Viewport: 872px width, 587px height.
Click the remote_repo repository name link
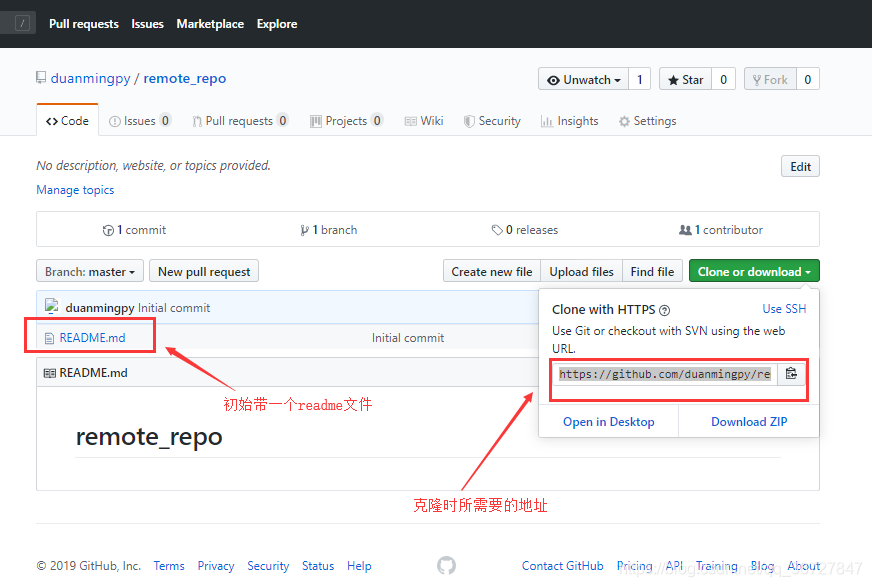(185, 78)
